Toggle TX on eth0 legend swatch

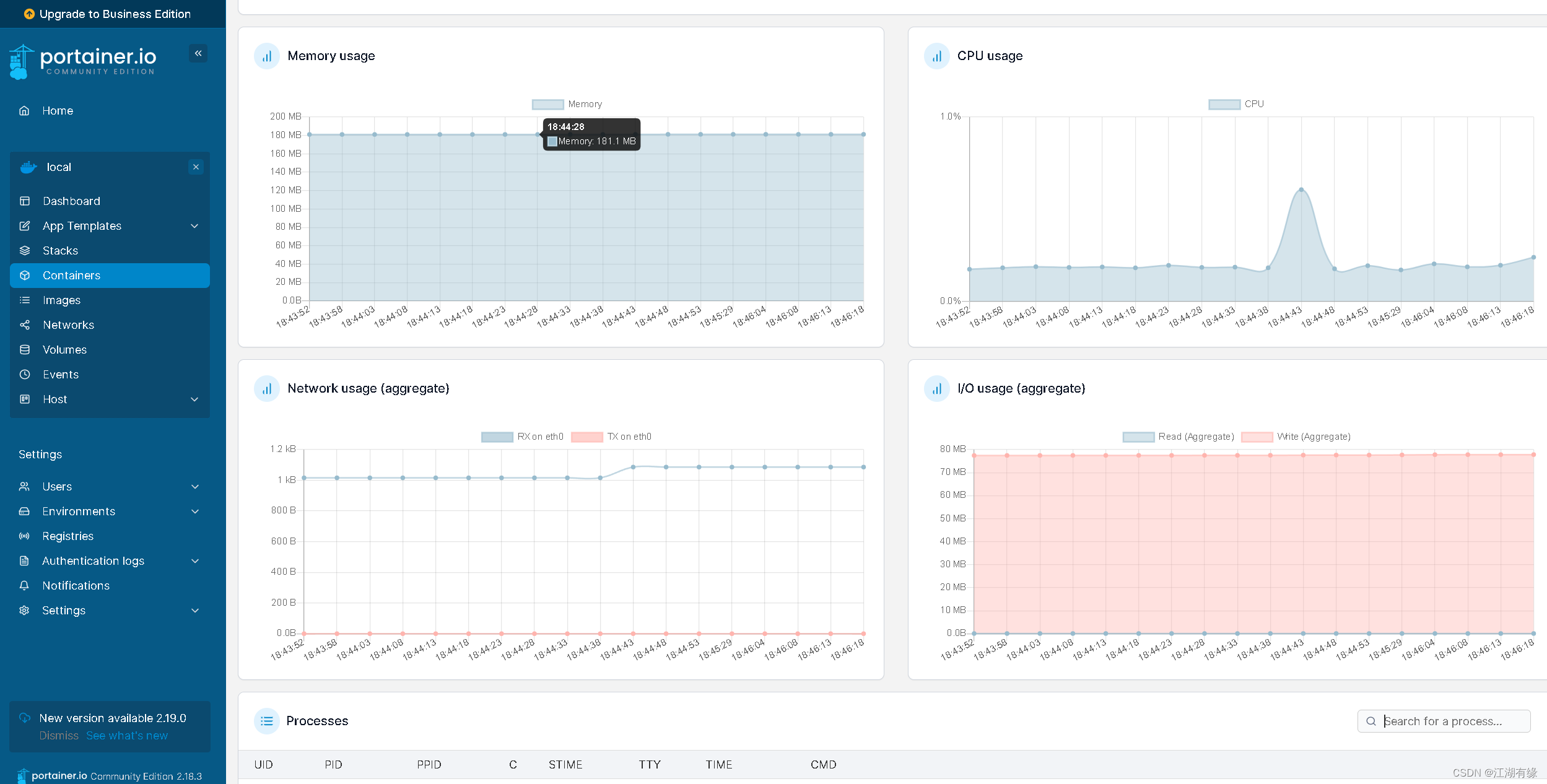587,437
